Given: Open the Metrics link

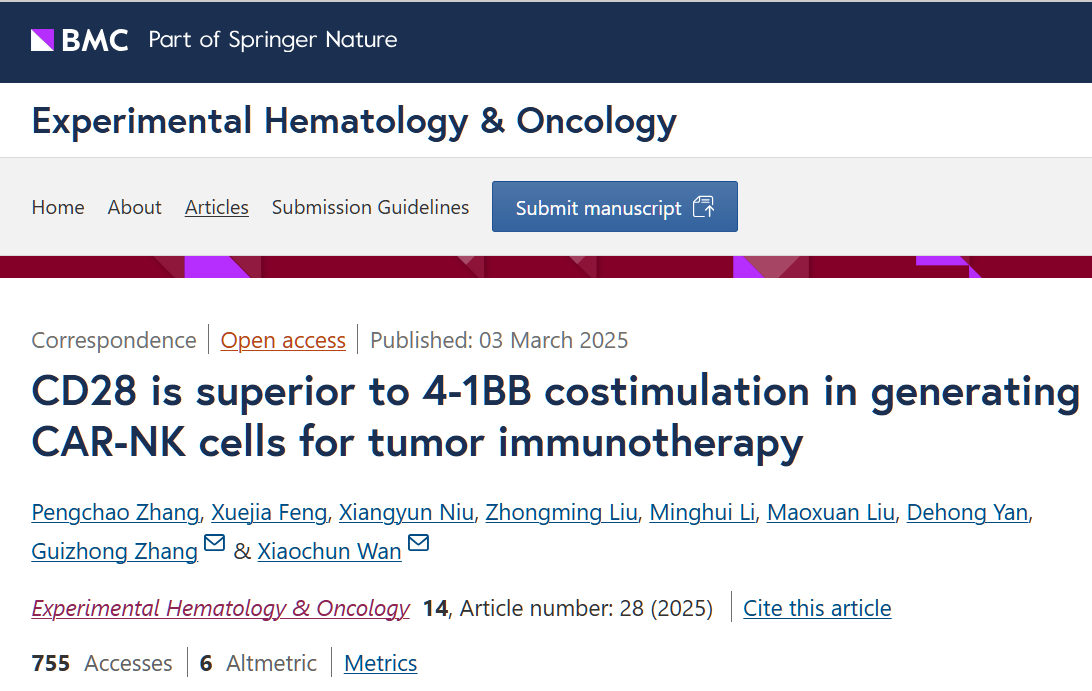Looking at the screenshot, I should 380,663.
